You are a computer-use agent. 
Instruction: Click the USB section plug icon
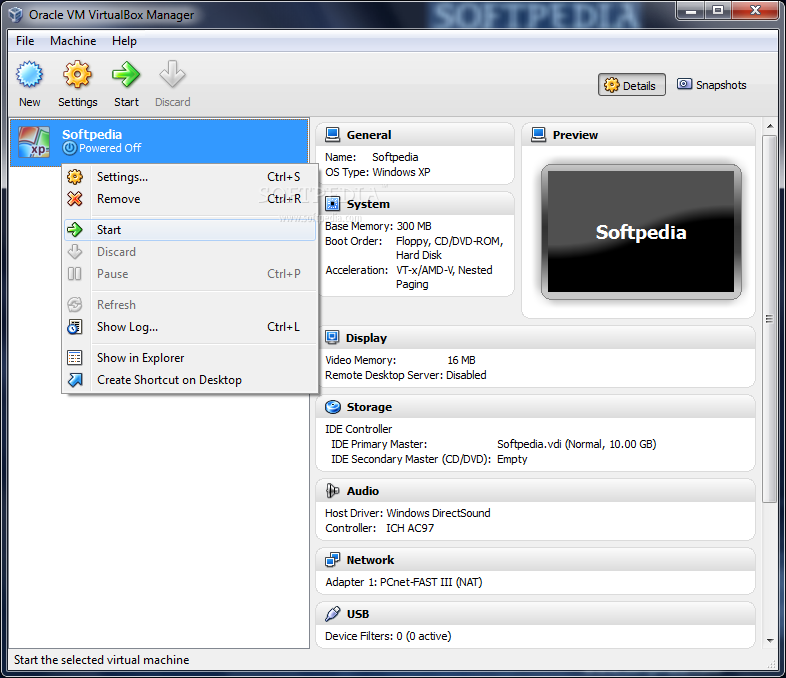[332, 613]
